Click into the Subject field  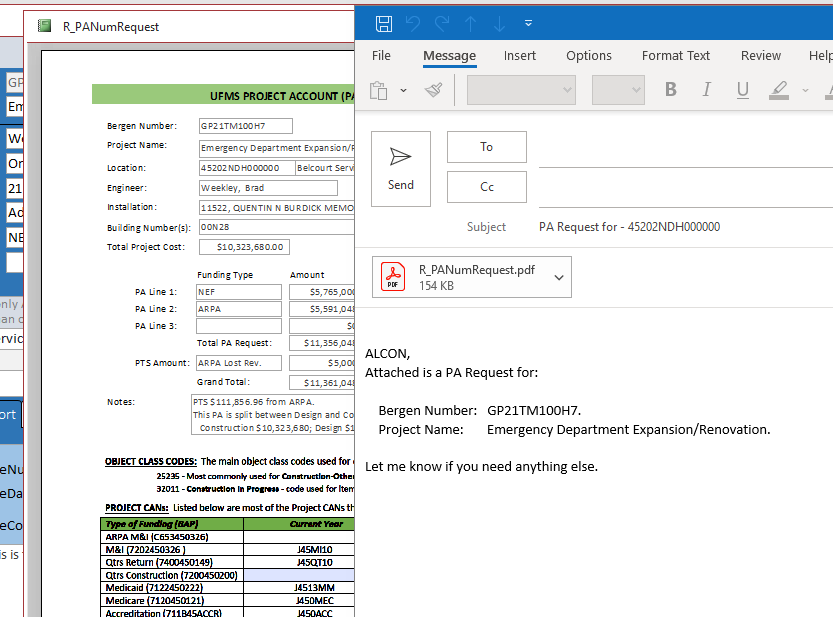coord(680,227)
